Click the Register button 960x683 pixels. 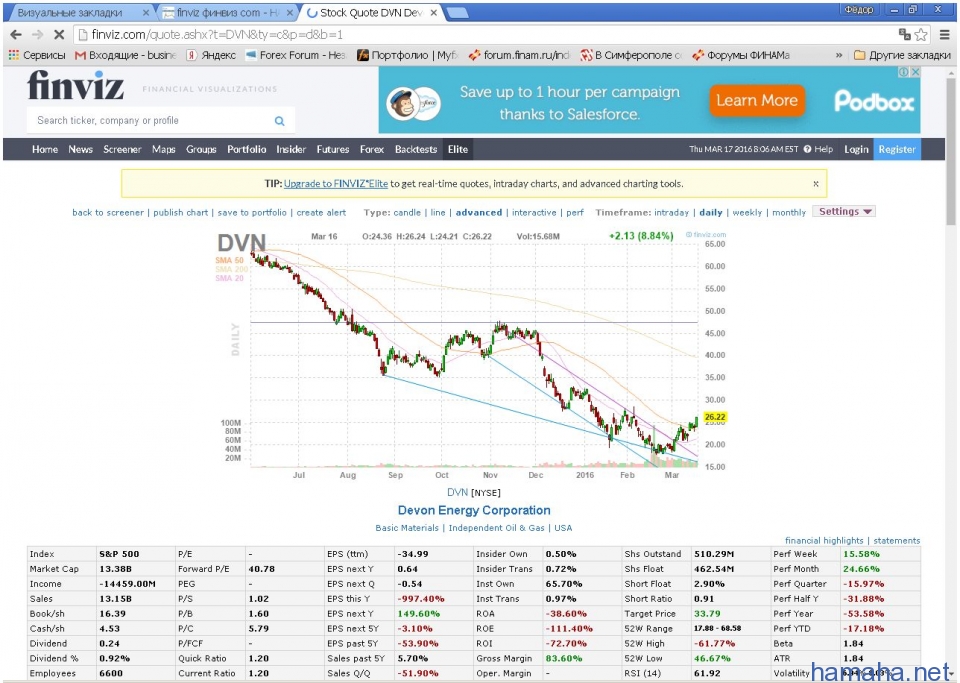[897, 149]
